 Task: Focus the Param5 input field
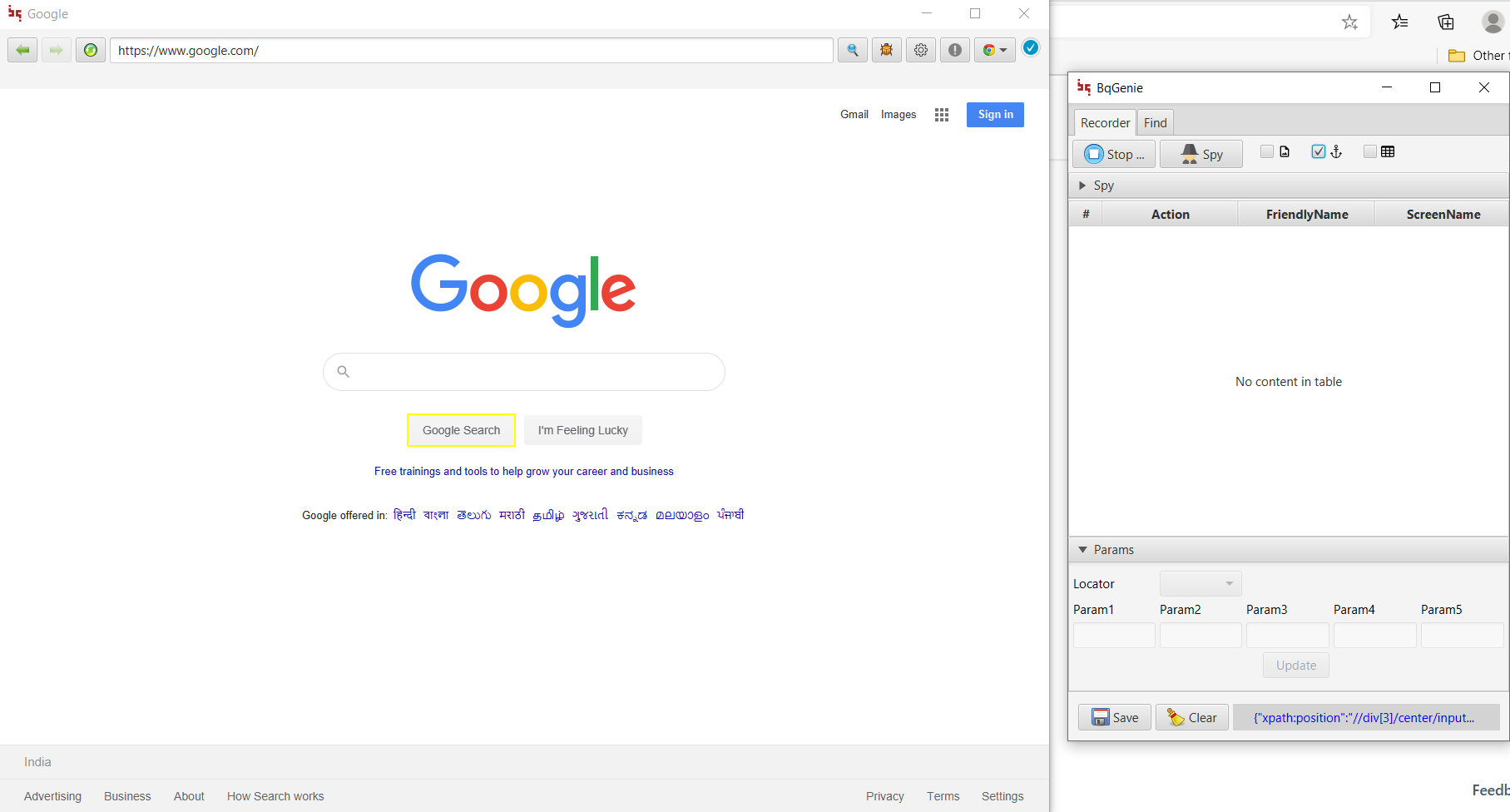[x=1463, y=636]
